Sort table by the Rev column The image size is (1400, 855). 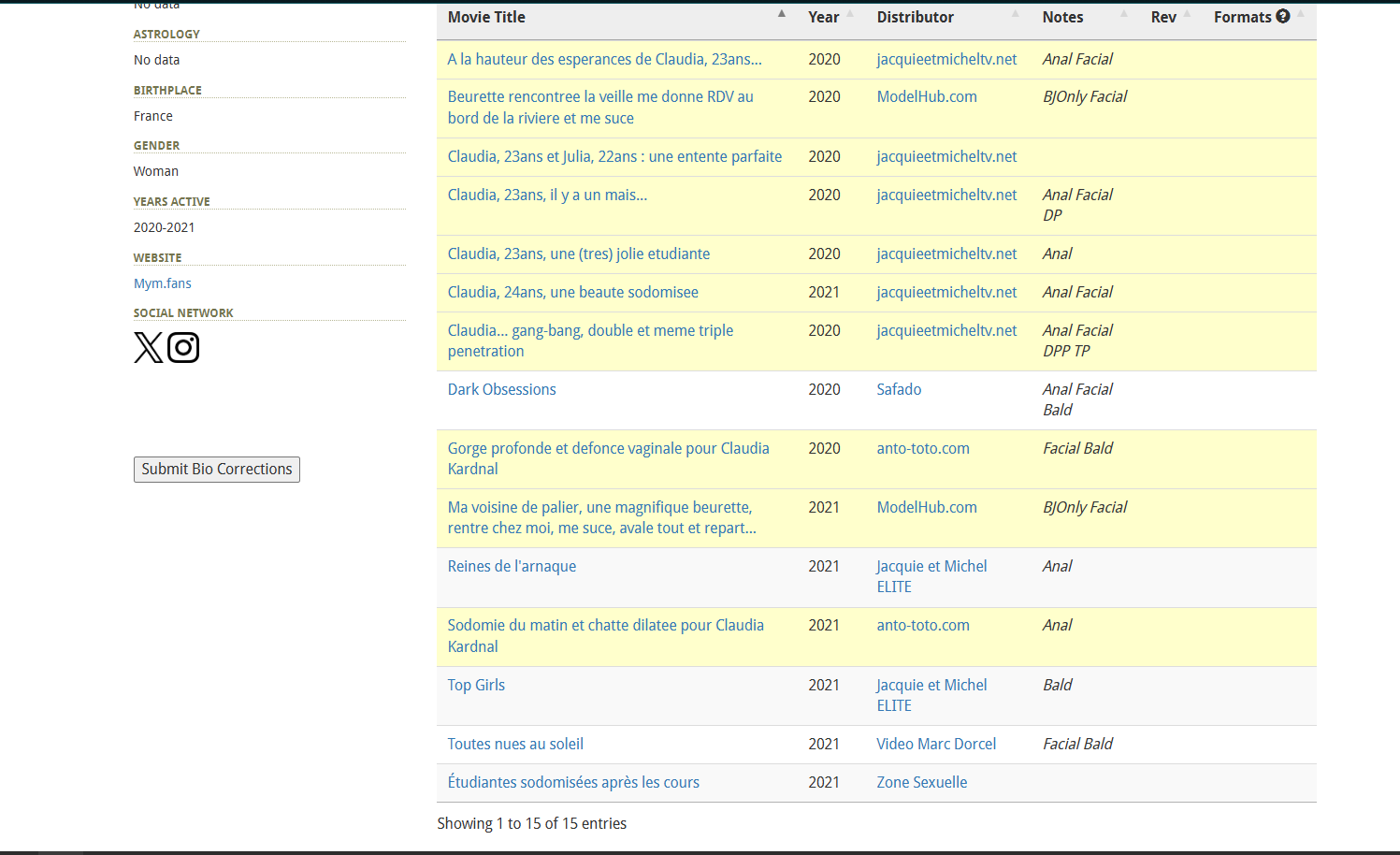coord(1171,17)
